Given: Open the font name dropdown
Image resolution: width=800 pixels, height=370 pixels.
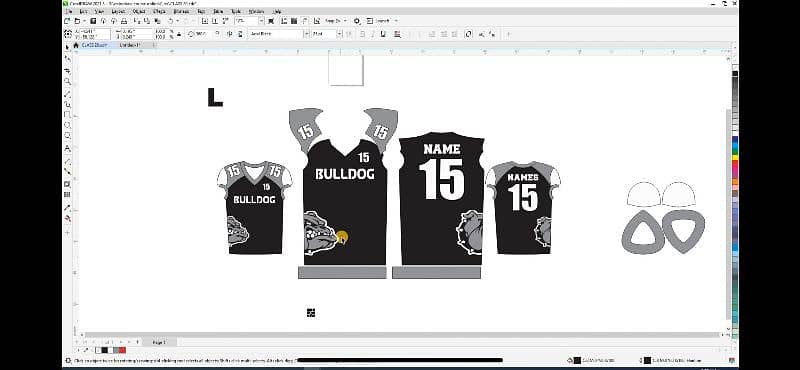Looking at the screenshot, I should (307, 34).
